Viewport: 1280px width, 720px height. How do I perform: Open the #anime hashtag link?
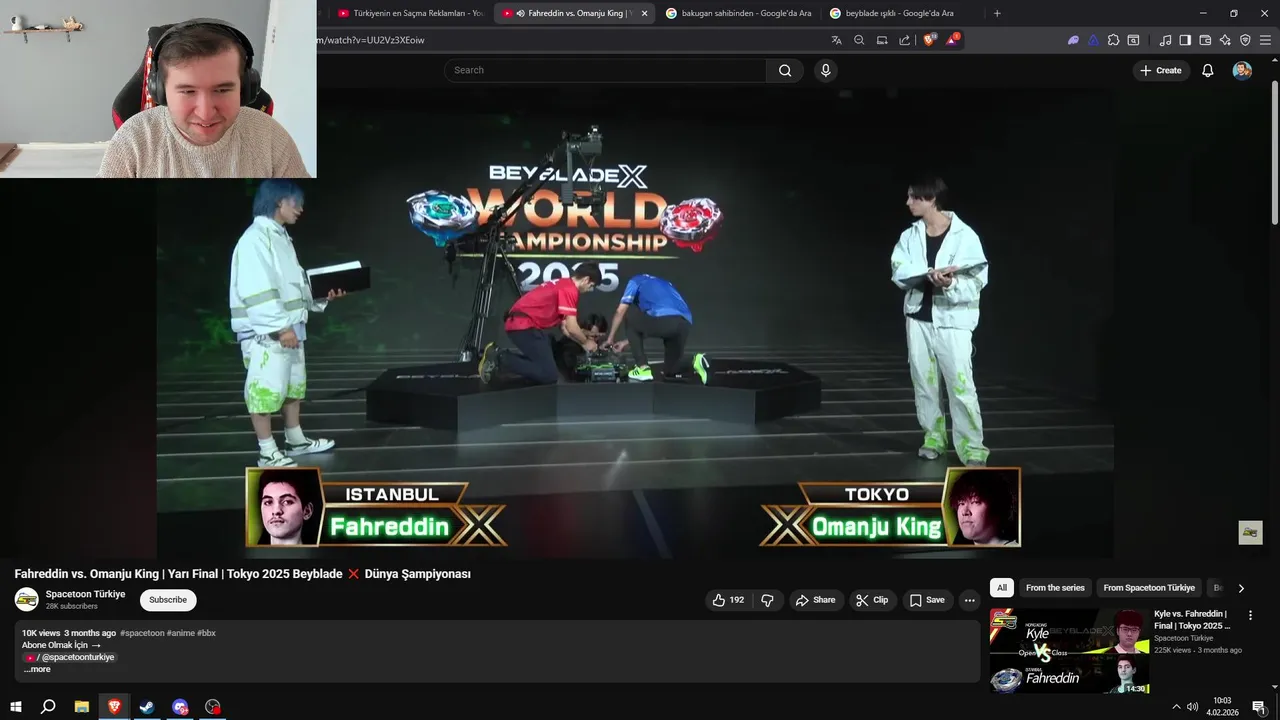[x=181, y=633]
